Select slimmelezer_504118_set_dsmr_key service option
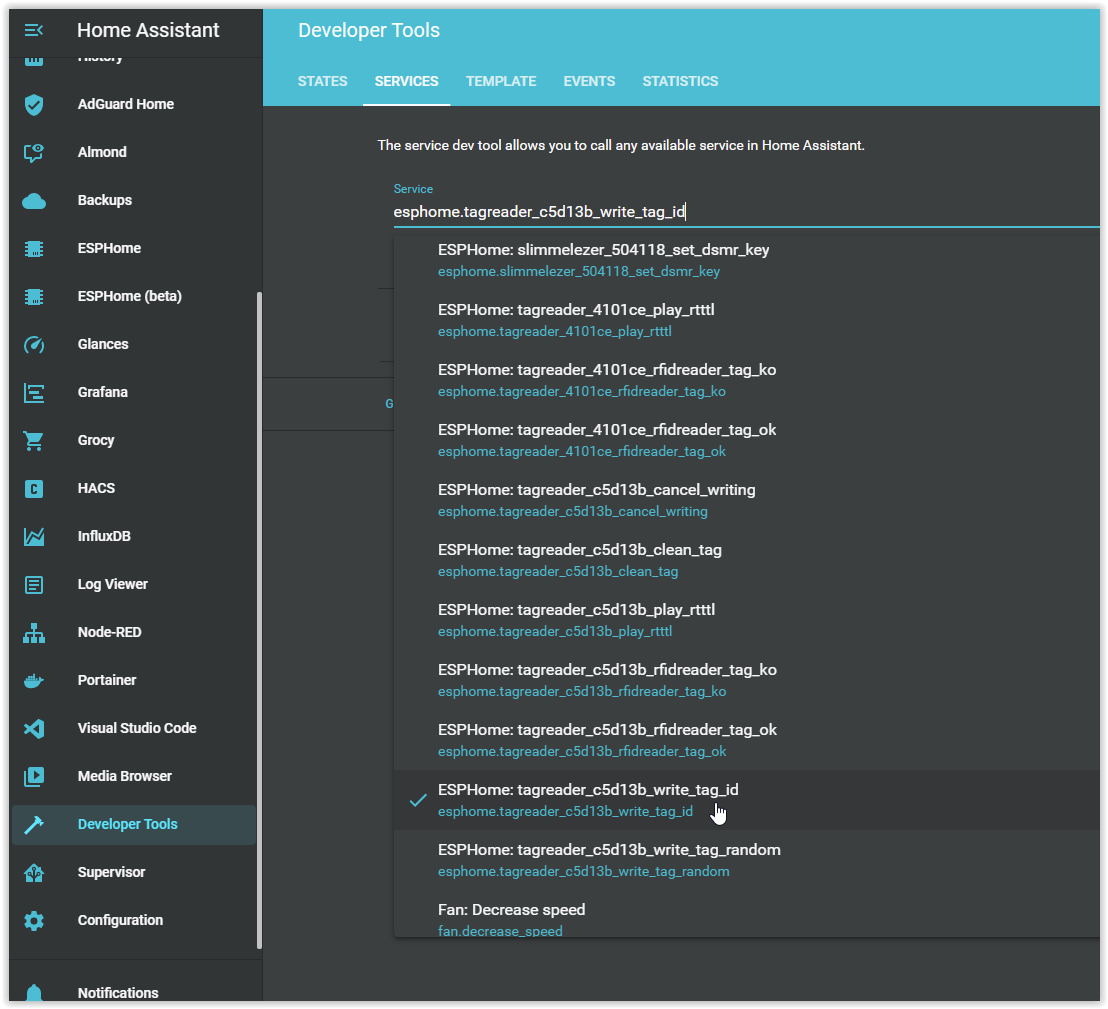Image resolution: width=1108 pixels, height=1009 pixels. [x=746, y=261]
